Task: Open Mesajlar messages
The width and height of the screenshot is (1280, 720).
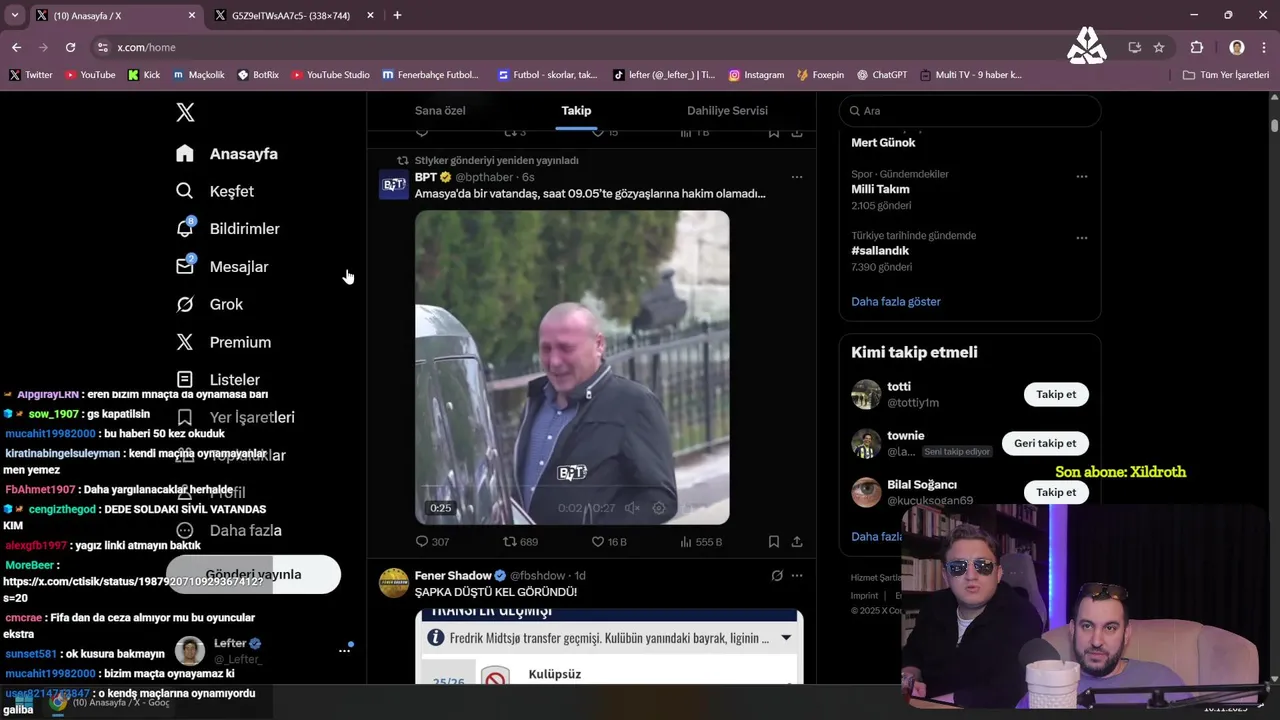Action: 222,267
